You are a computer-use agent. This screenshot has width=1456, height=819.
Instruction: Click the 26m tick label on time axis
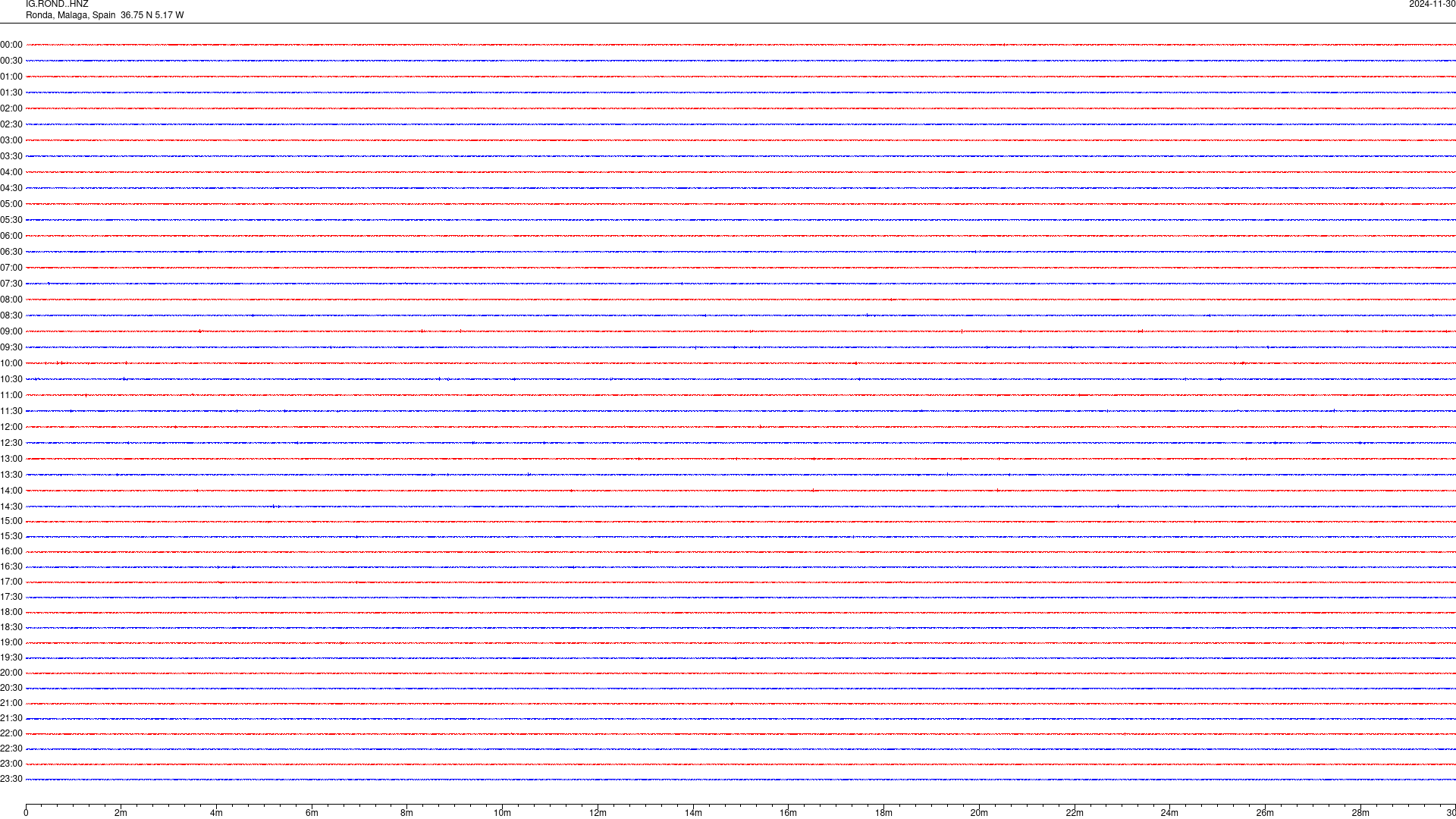[x=1265, y=813]
